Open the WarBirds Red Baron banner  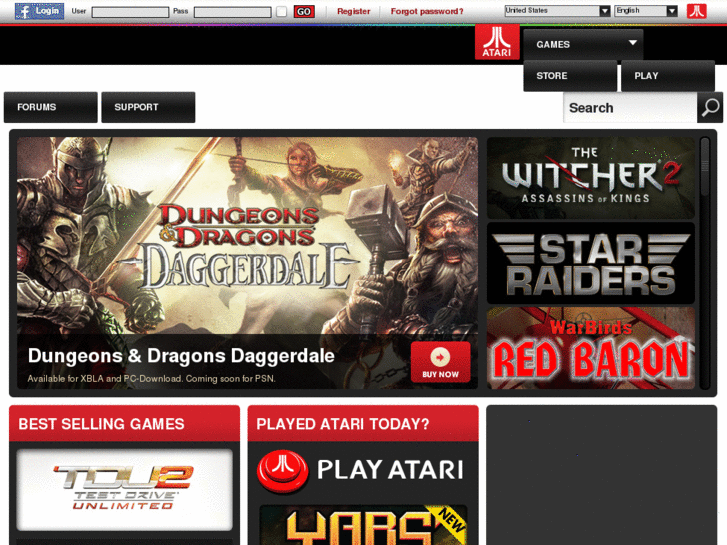tap(590, 348)
